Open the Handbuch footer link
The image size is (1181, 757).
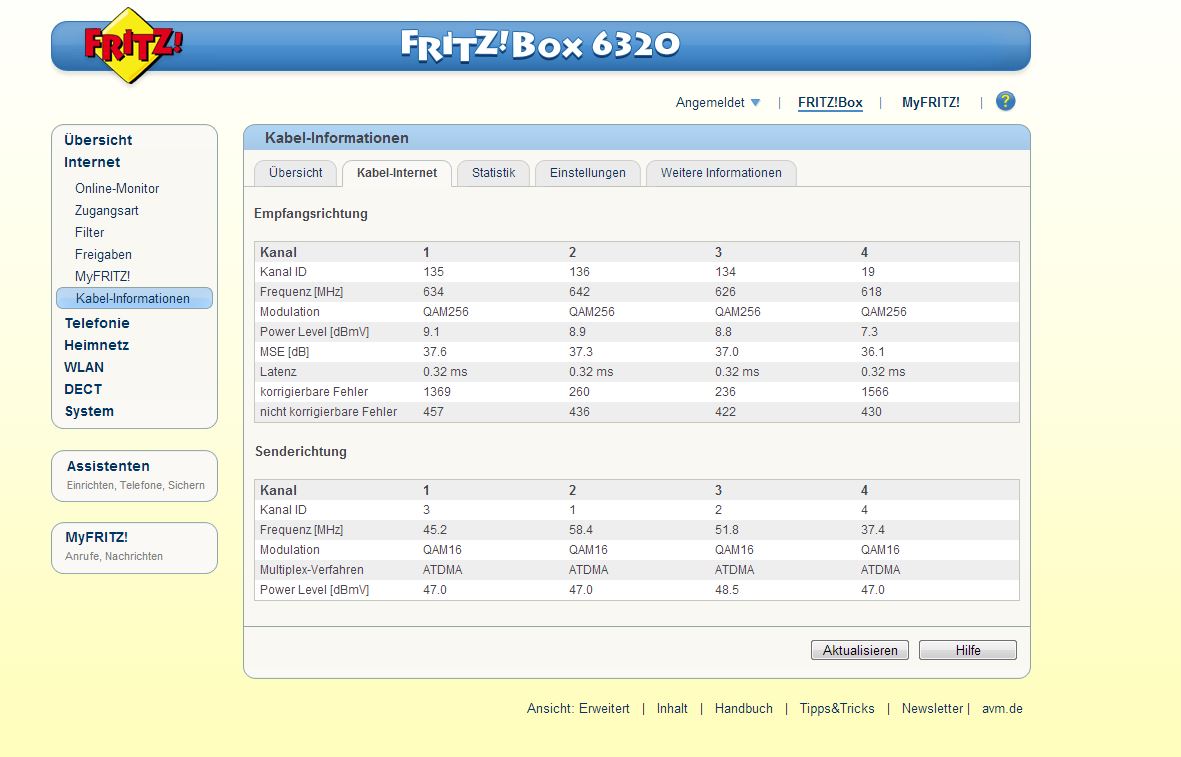[743, 709]
